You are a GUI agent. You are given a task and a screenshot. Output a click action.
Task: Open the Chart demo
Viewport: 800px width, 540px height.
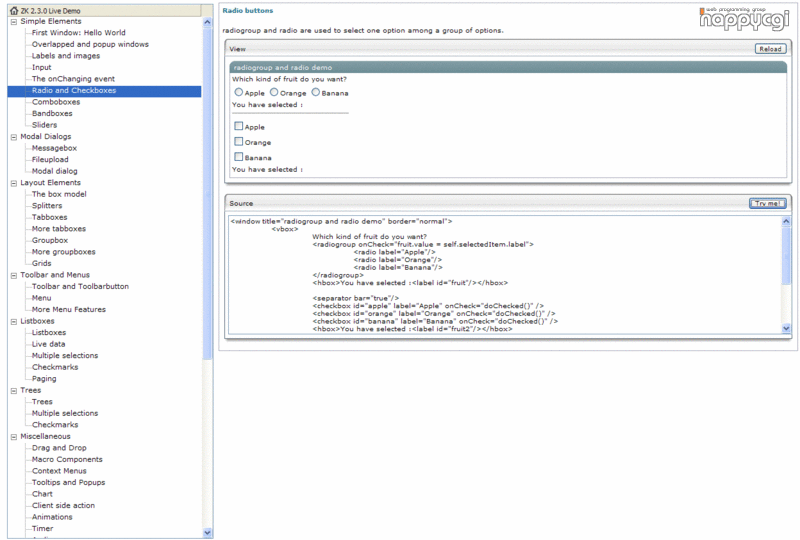pyautogui.click(x=42, y=494)
